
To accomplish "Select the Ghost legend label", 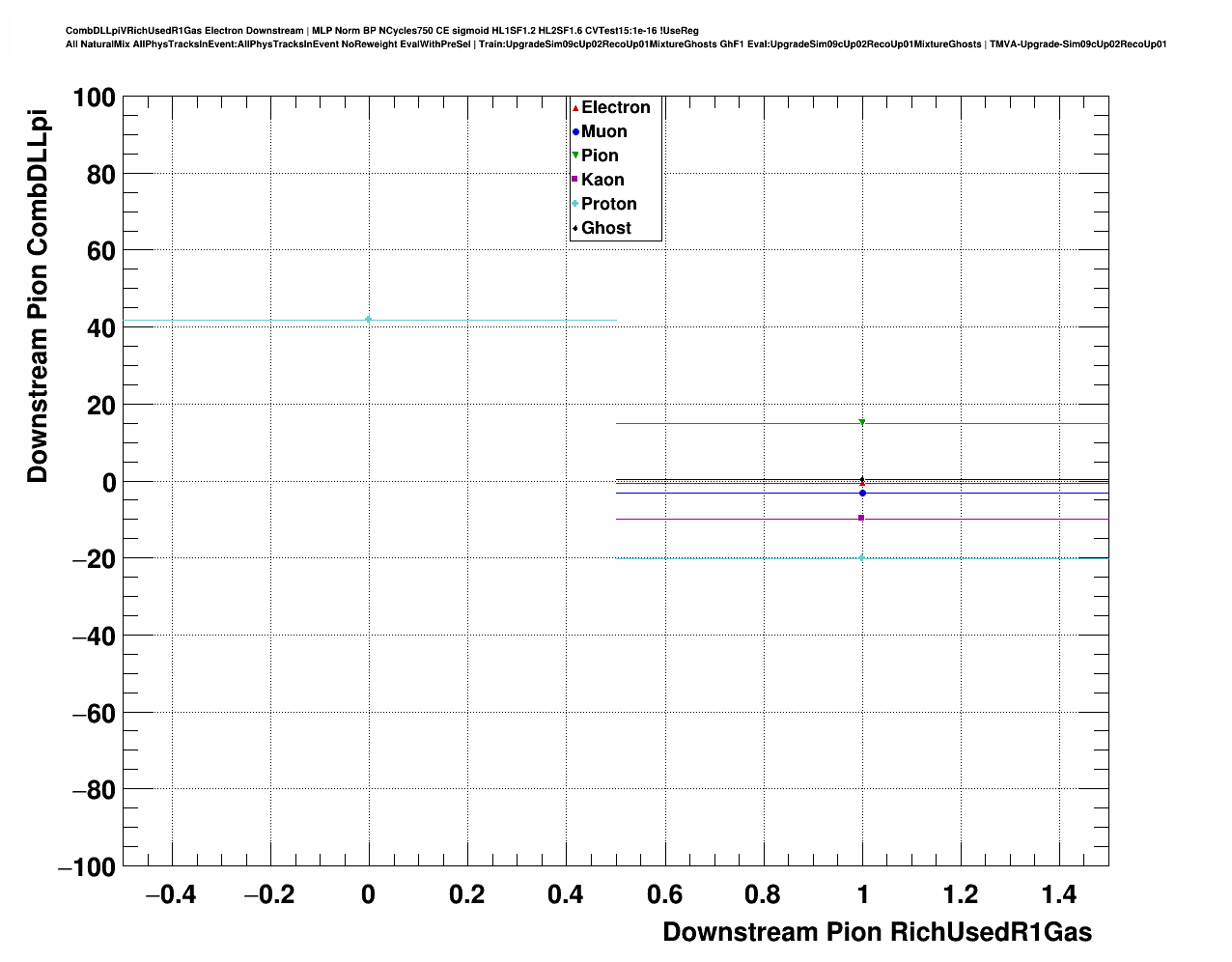I will click(606, 228).
